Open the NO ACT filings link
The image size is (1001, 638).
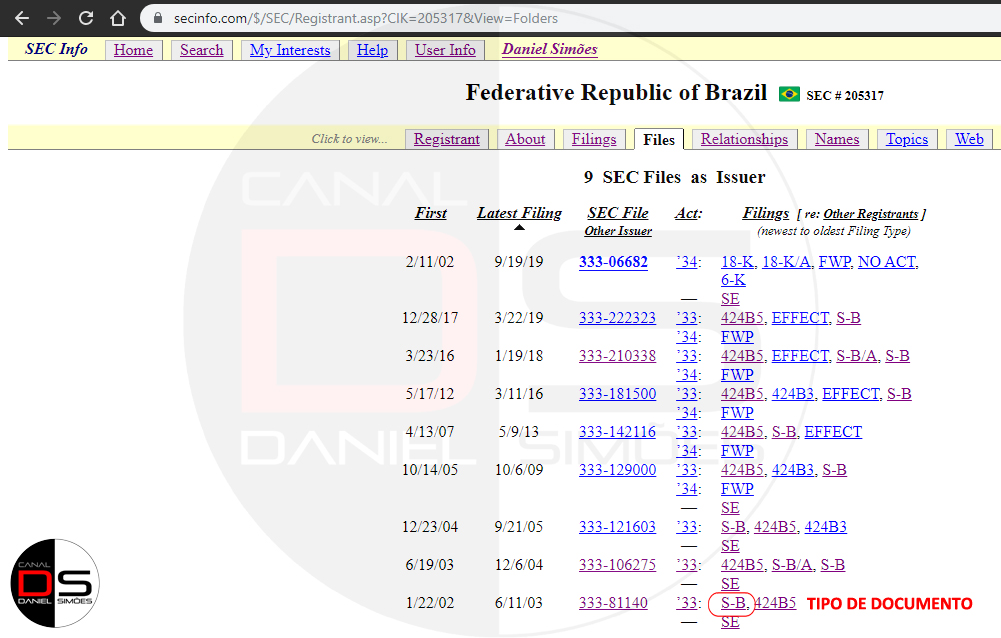click(x=887, y=262)
